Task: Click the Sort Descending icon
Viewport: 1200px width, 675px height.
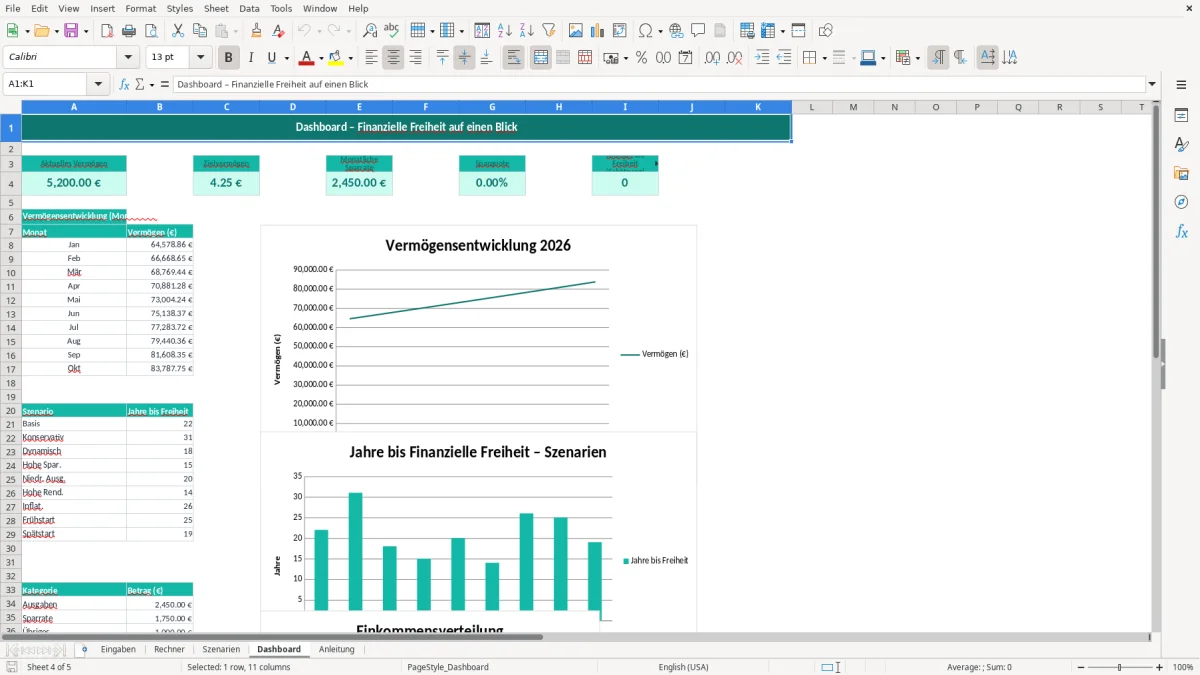Action: (526, 31)
